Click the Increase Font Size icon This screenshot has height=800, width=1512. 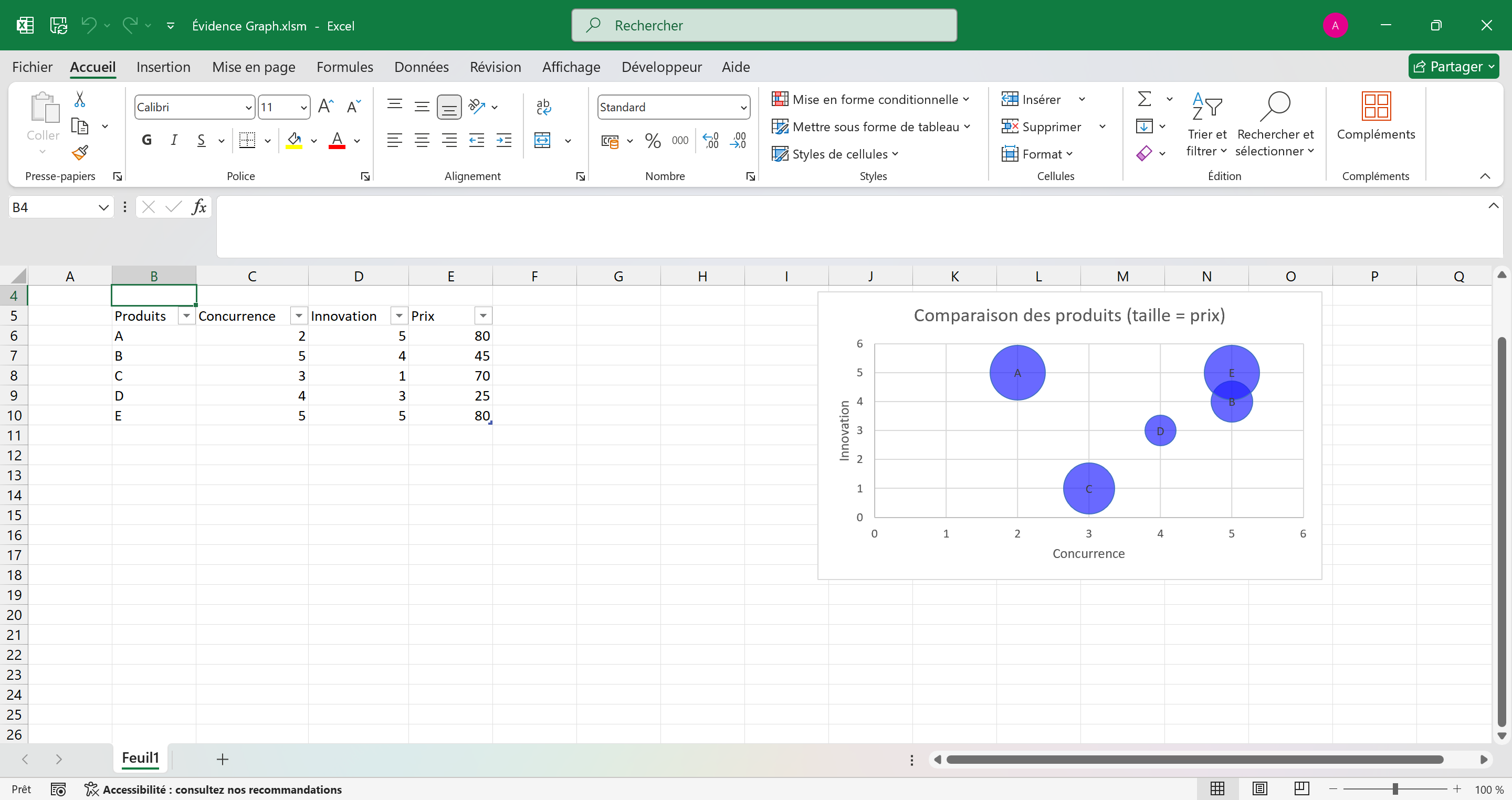pos(325,107)
